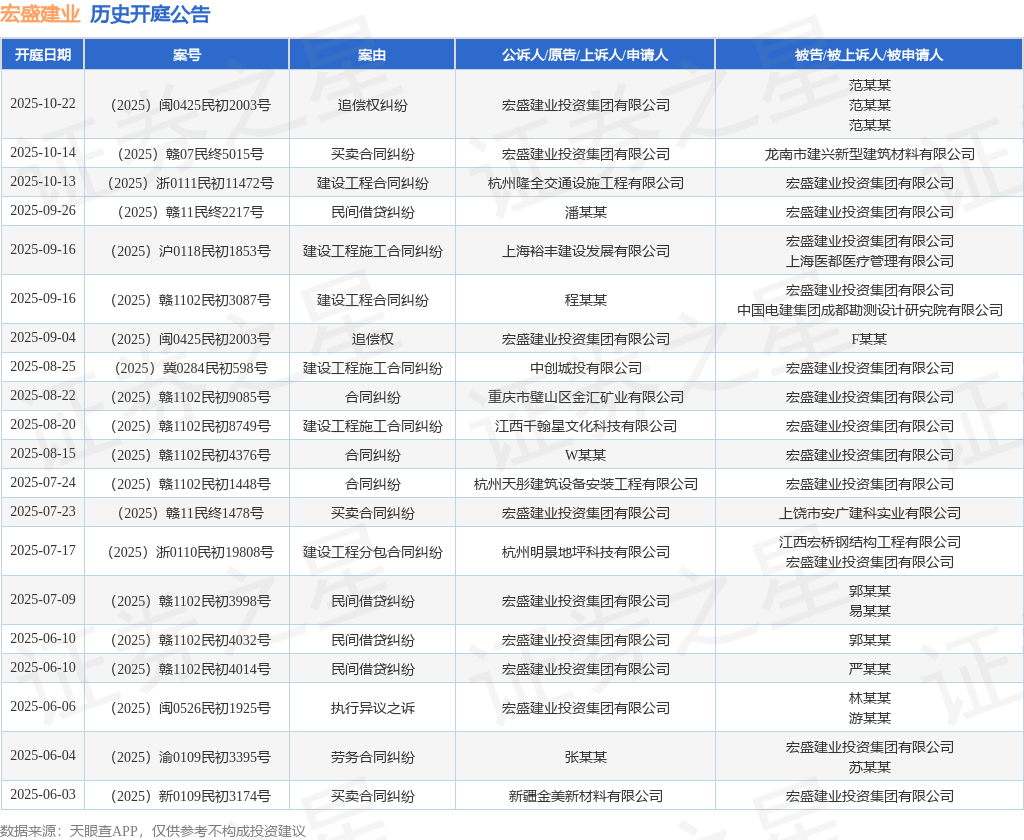Click case reason 执行异议之诉
1024x840 pixels.
372,708
